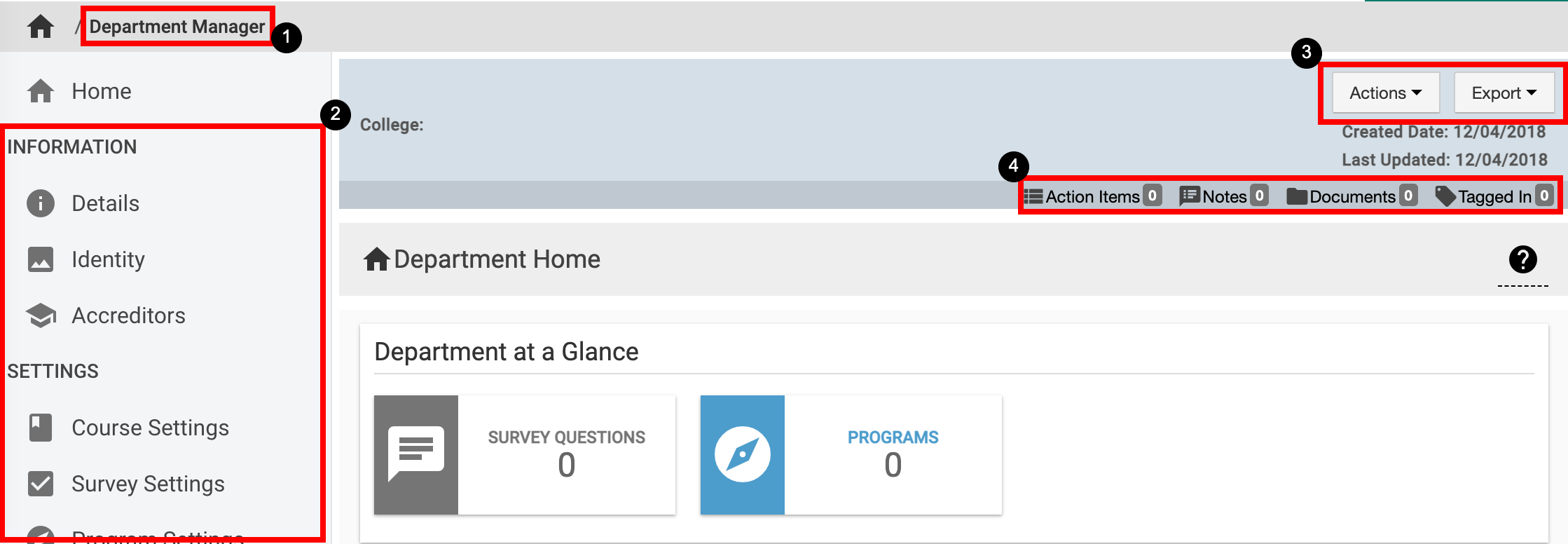Click the Accreditors graduation cap icon
The height and width of the screenshot is (544, 1568).
click(41, 315)
